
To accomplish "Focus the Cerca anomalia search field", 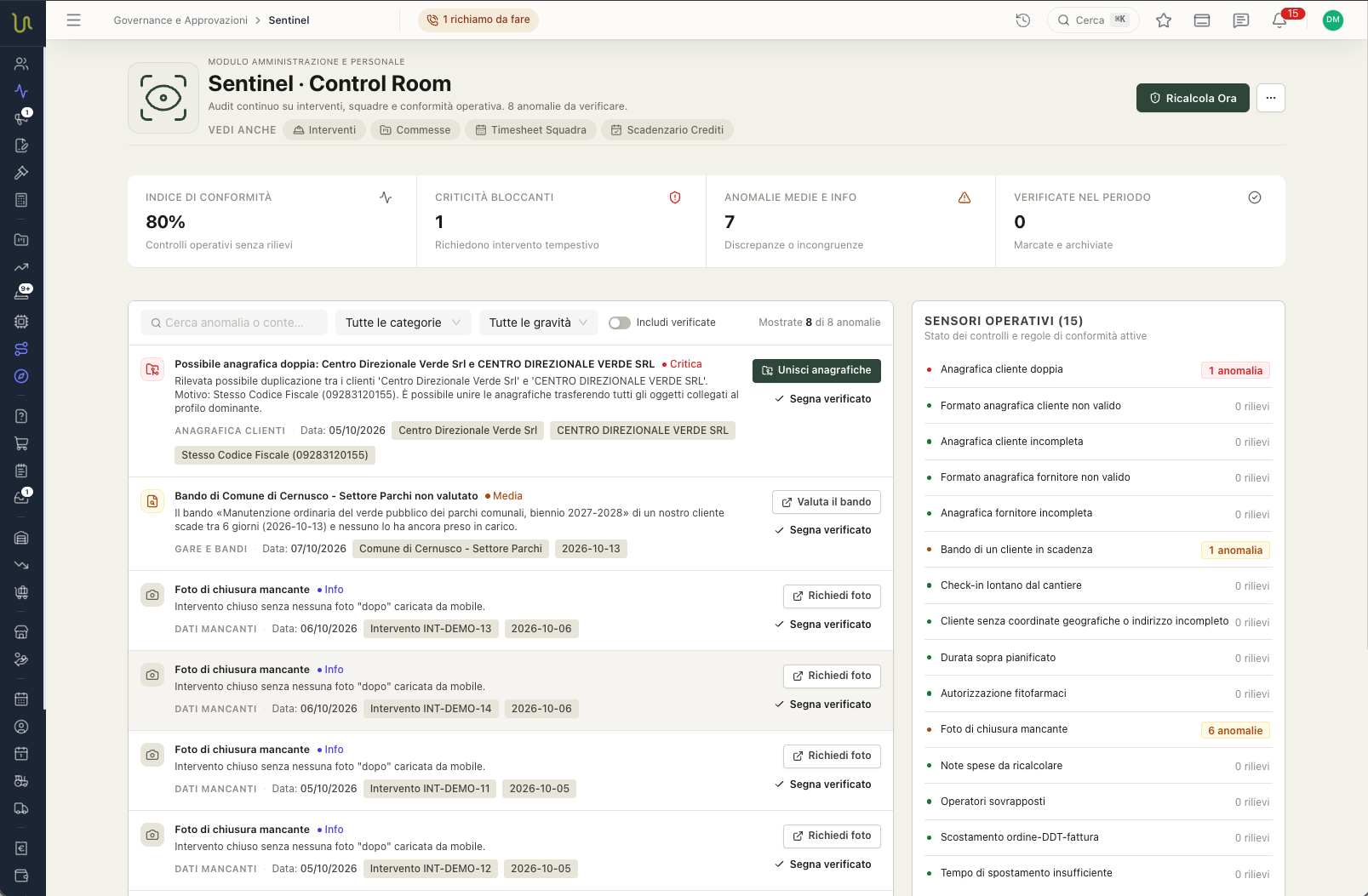I will 234,322.
